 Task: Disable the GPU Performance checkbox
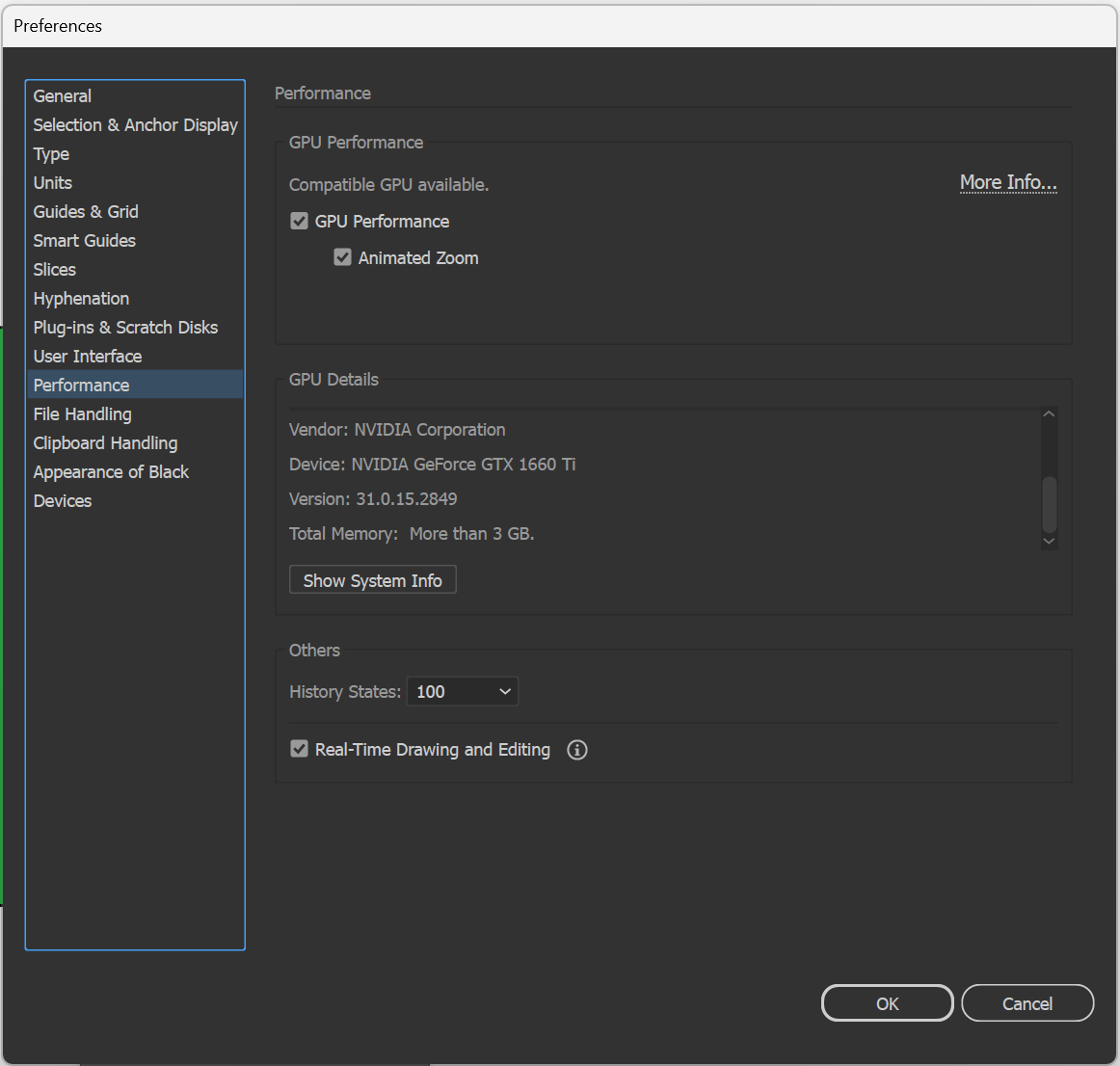(x=300, y=221)
